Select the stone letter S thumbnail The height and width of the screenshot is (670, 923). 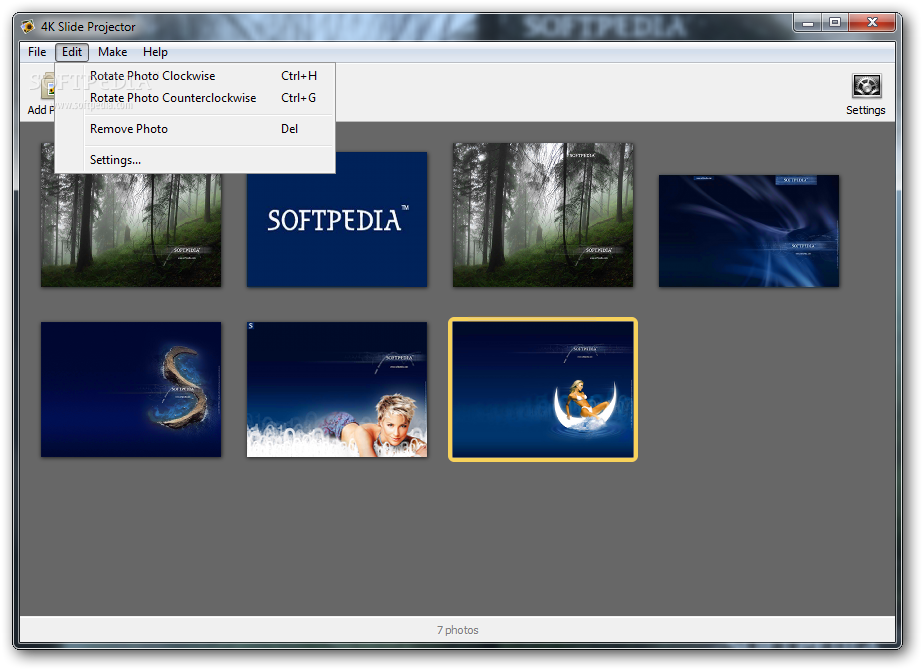(131, 389)
